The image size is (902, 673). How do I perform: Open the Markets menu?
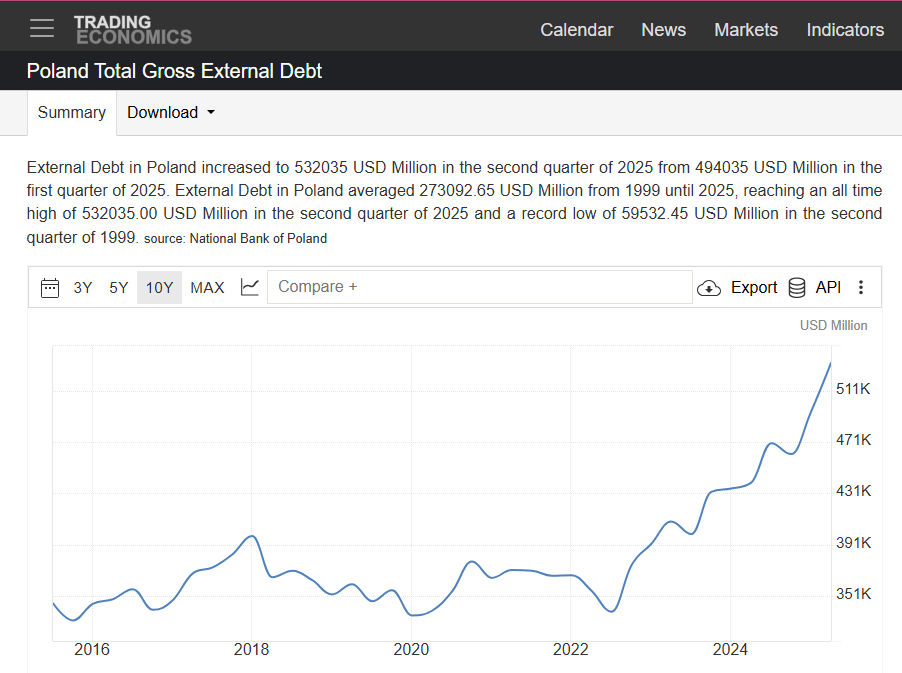[x=745, y=30]
